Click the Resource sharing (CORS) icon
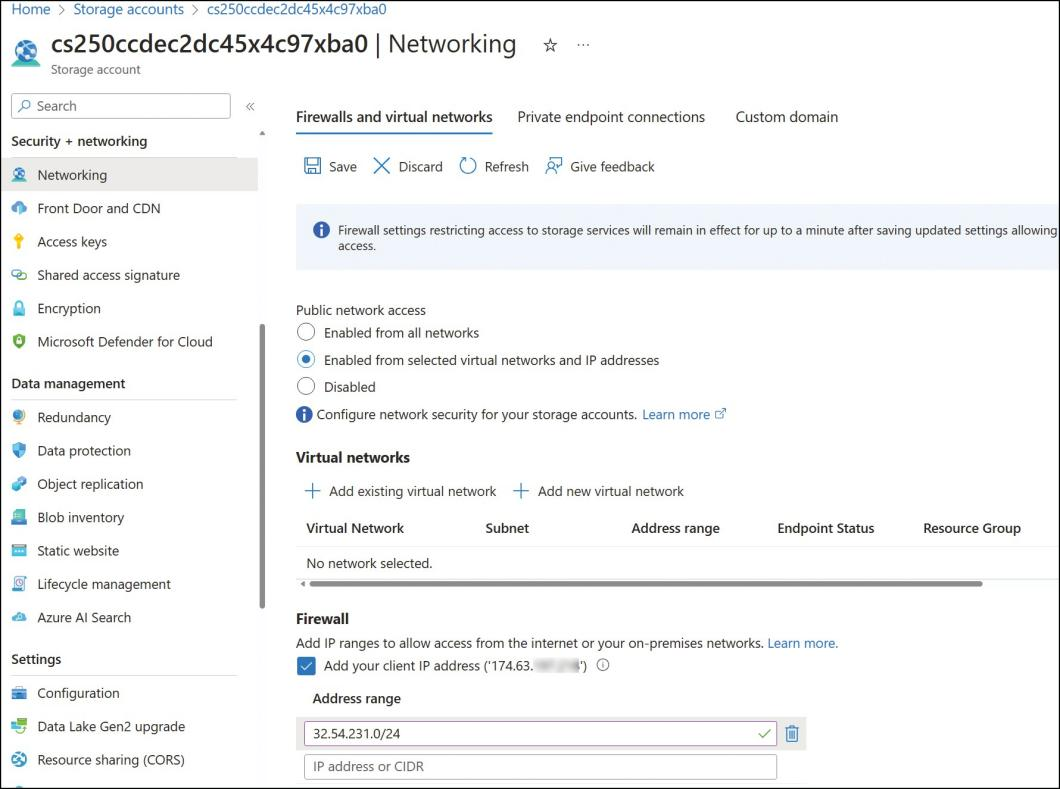This screenshot has height=789, width=1060. pyautogui.click(x=20, y=759)
